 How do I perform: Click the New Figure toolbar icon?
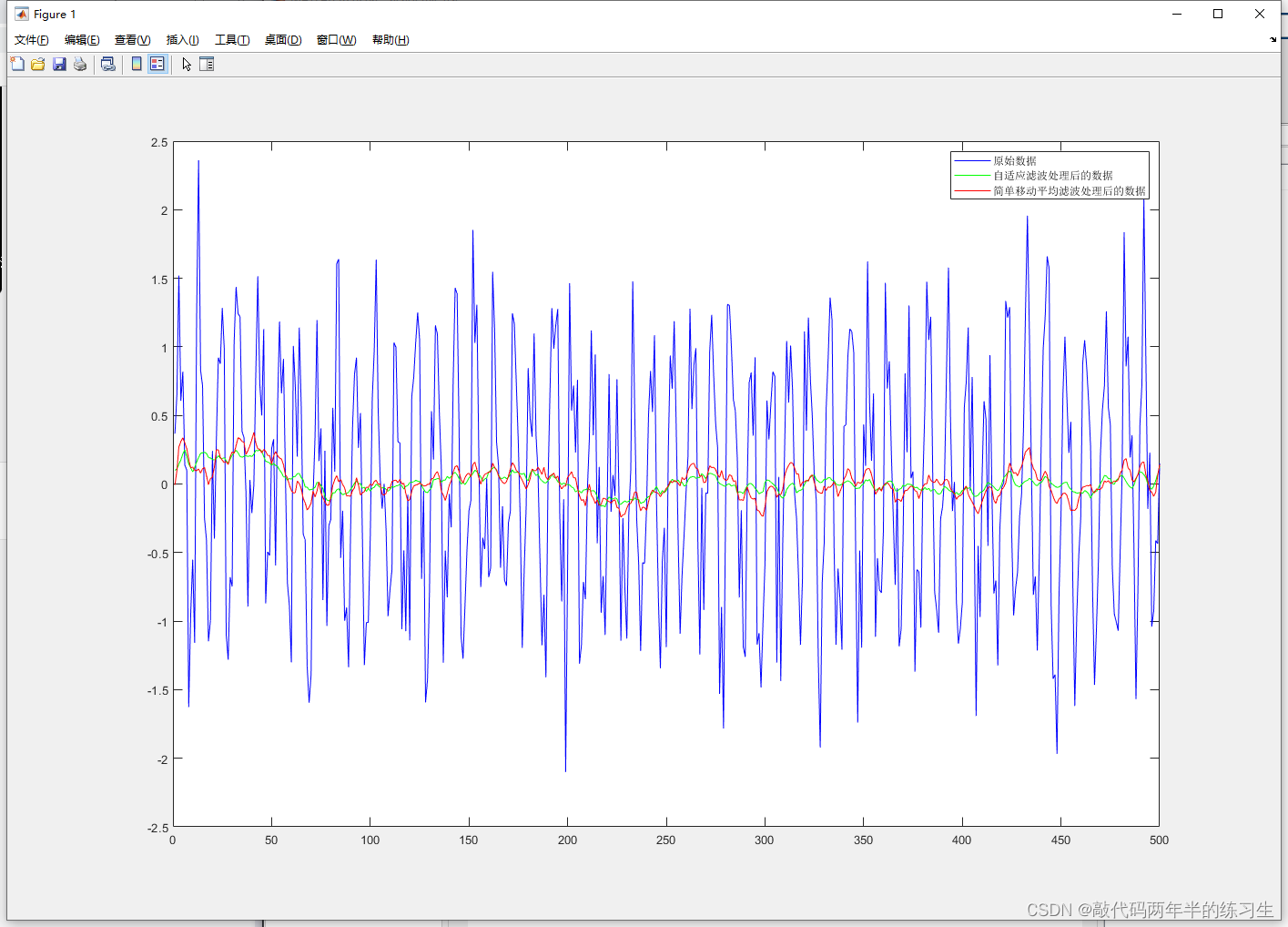click(x=17, y=64)
